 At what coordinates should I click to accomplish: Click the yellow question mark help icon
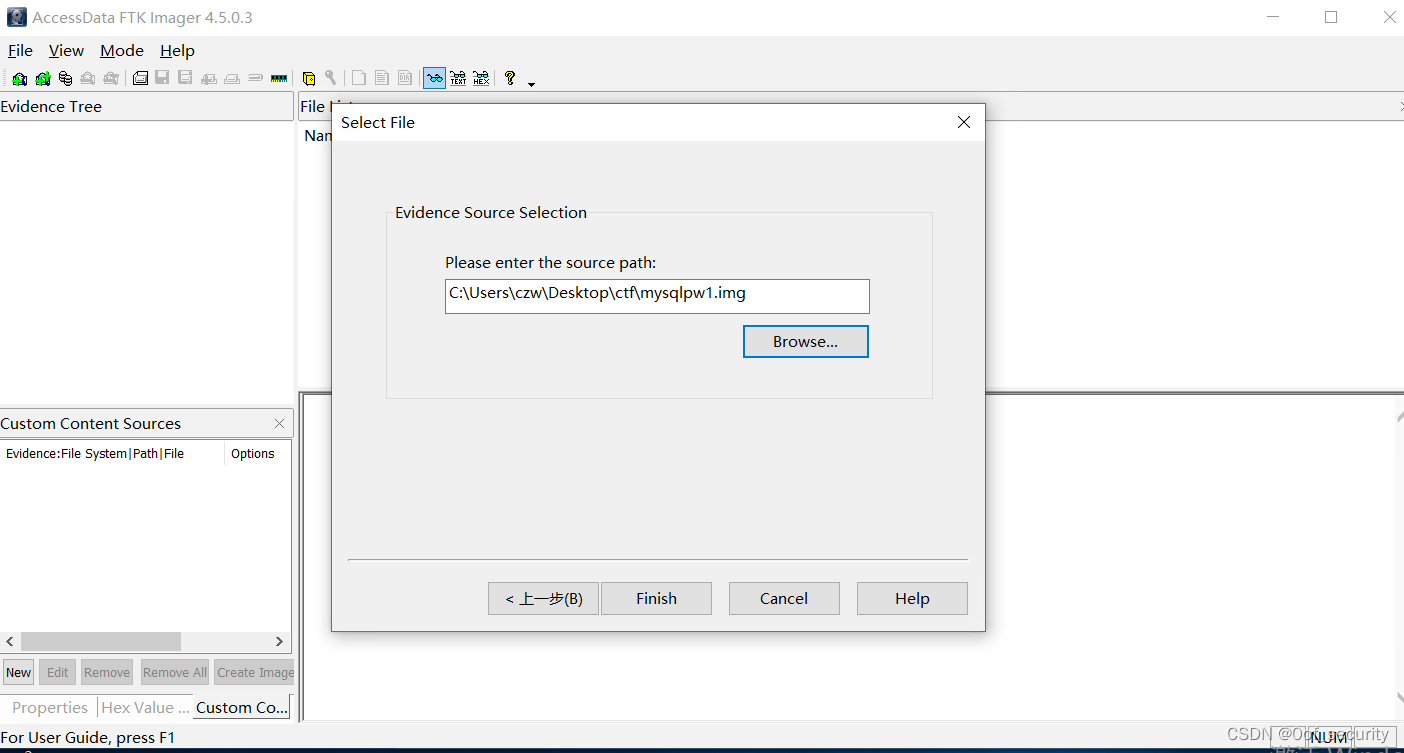[510, 78]
